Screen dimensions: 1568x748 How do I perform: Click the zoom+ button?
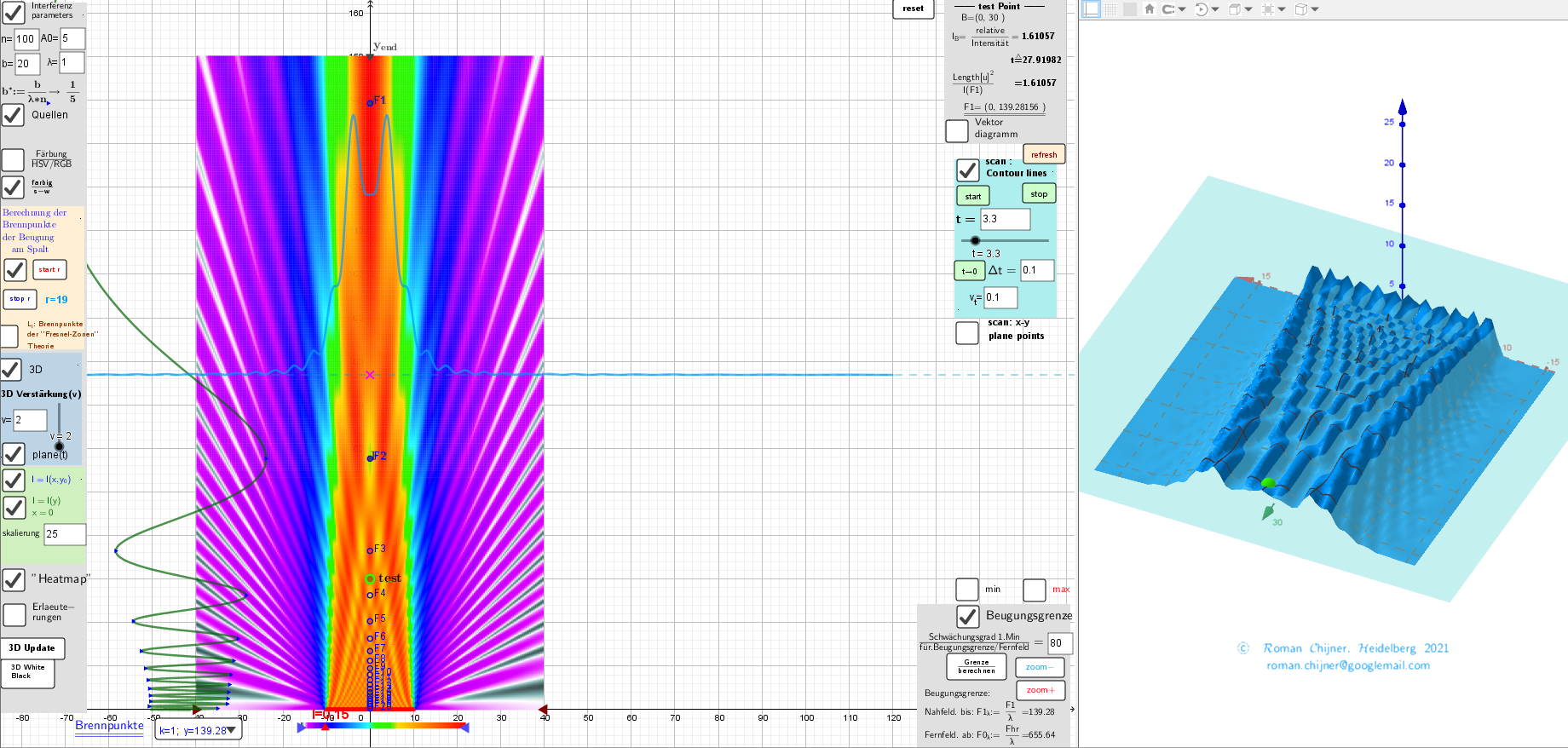1041,690
